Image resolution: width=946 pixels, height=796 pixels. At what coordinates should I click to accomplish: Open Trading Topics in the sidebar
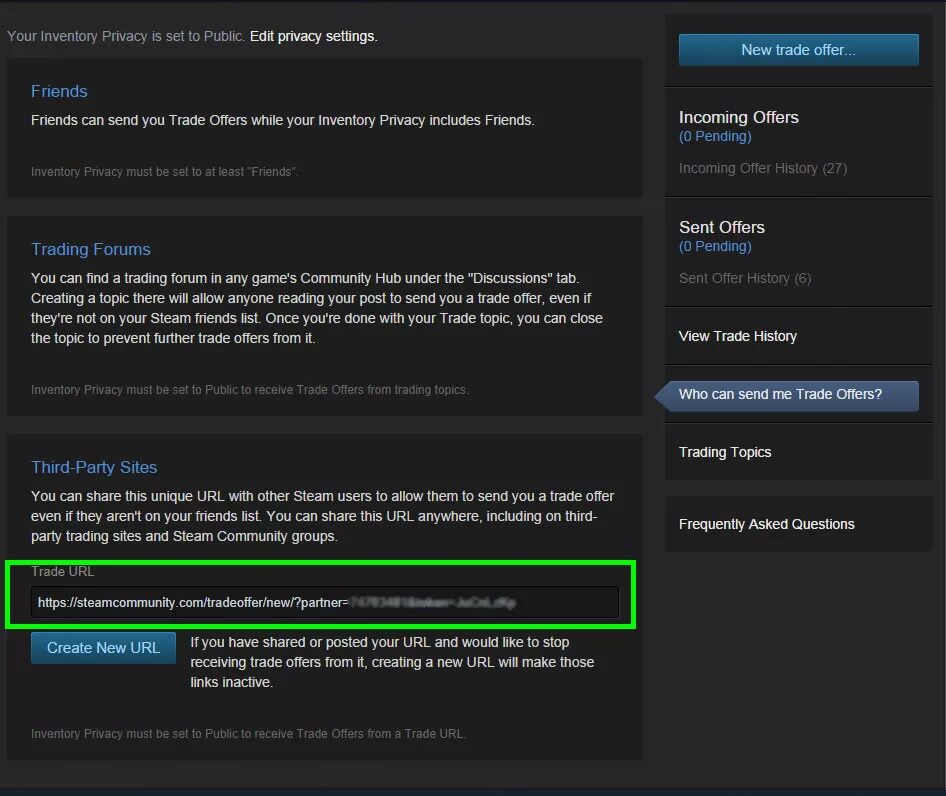click(x=725, y=452)
